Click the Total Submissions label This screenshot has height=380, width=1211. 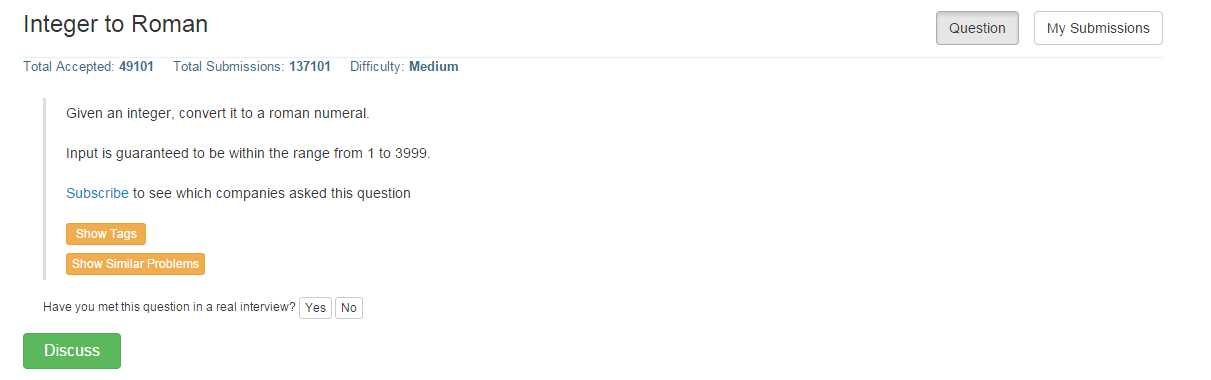click(x=229, y=67)
